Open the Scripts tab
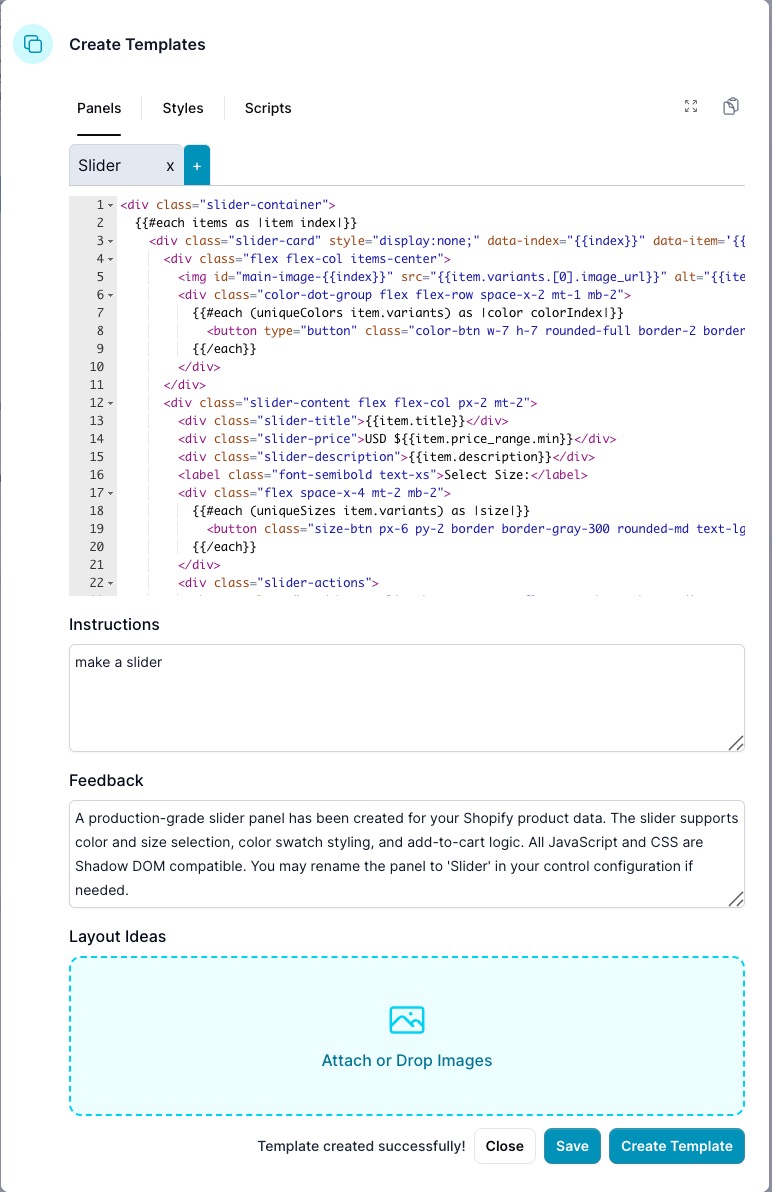 (268, 108)
